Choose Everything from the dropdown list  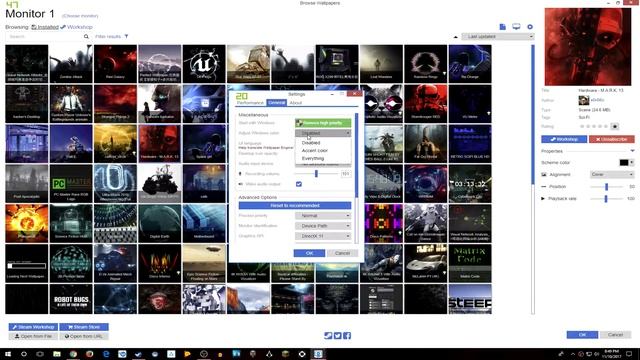pos(323,158)
